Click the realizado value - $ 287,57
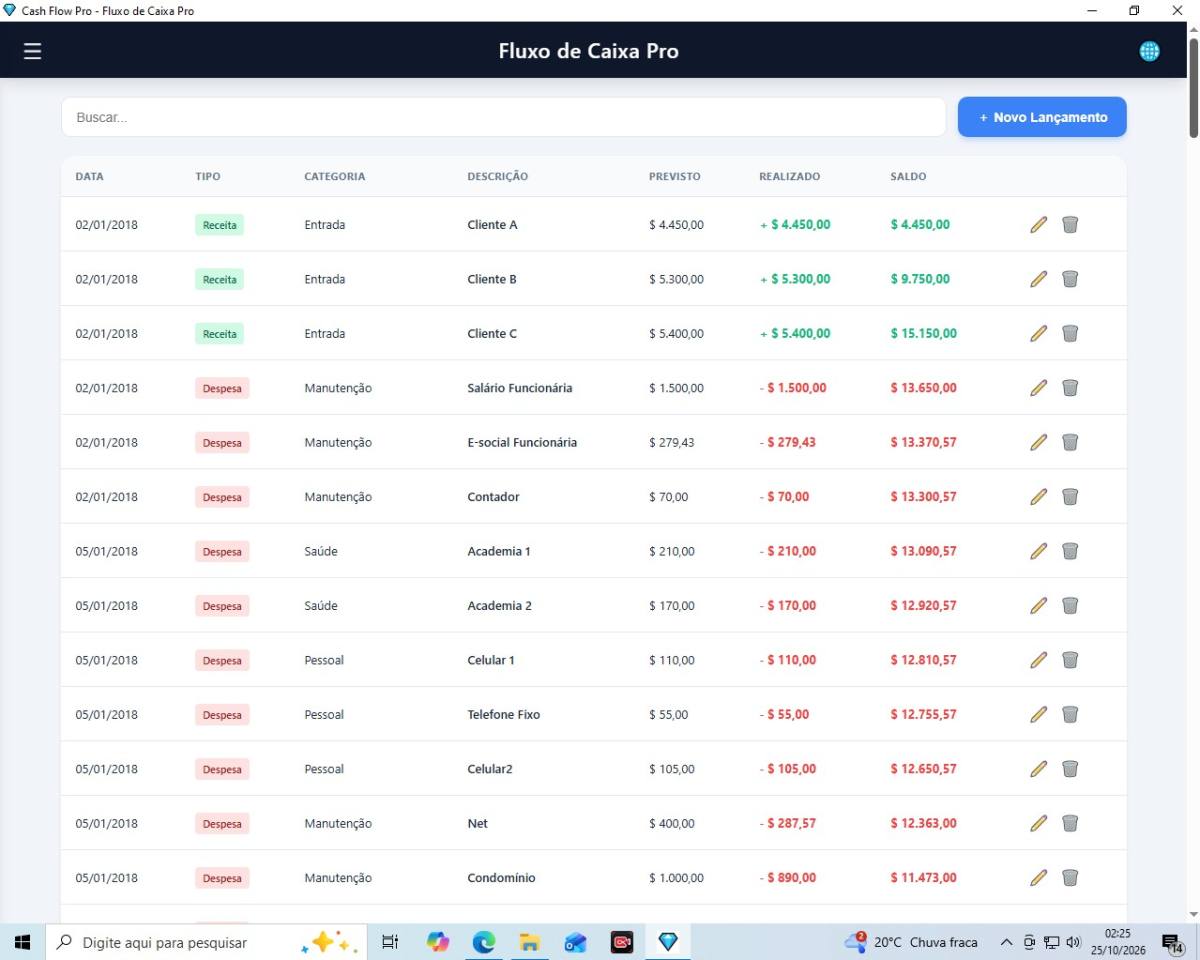The width and height of the screenshot is (1200, 960). [x=788, y=824]
